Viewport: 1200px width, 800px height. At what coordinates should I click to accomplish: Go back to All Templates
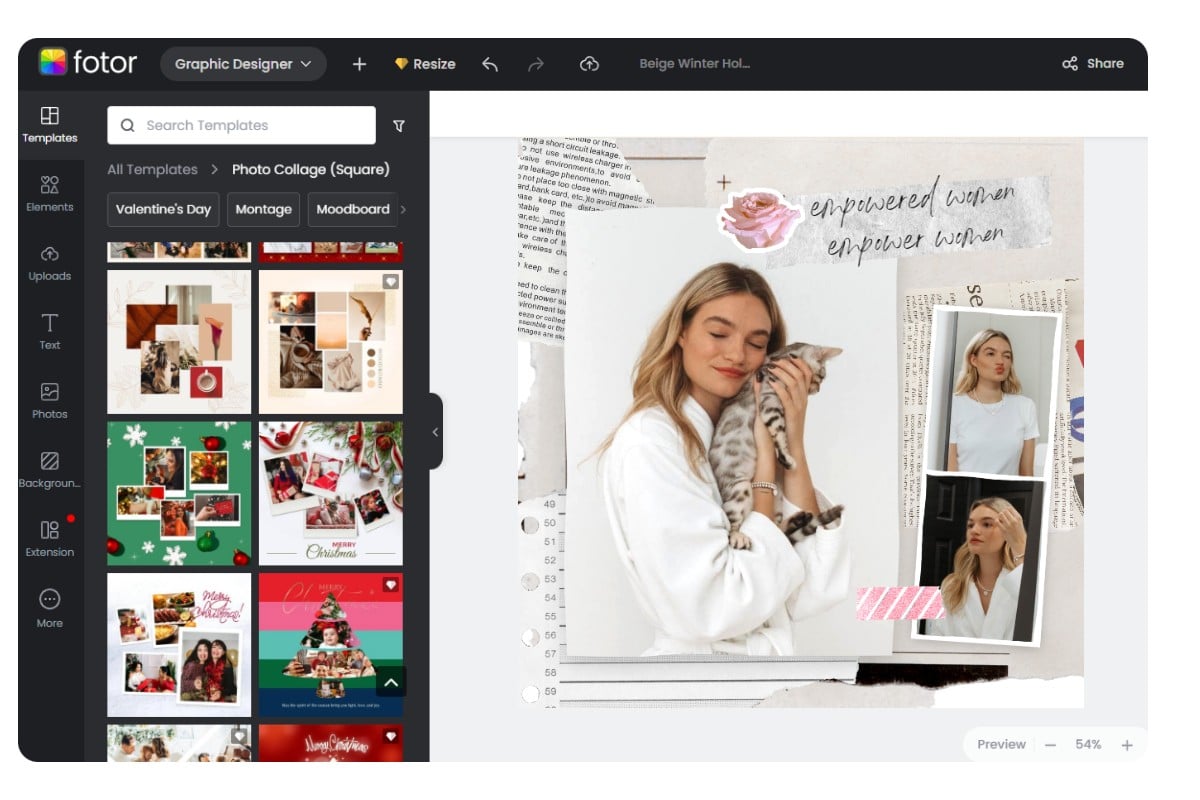[x=151, y=169]
